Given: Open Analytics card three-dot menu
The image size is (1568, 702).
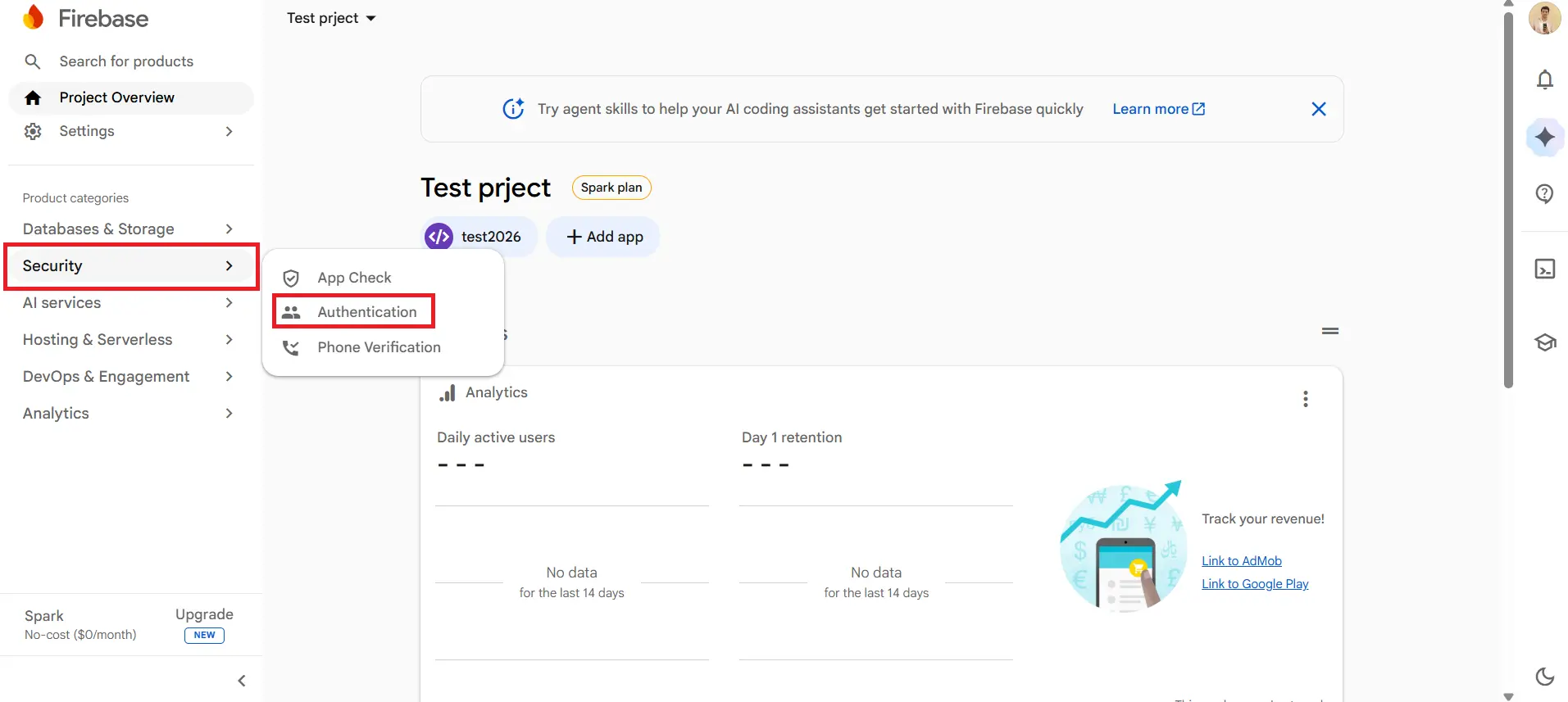Looking at the screenshot, I should click(1306, 399).
